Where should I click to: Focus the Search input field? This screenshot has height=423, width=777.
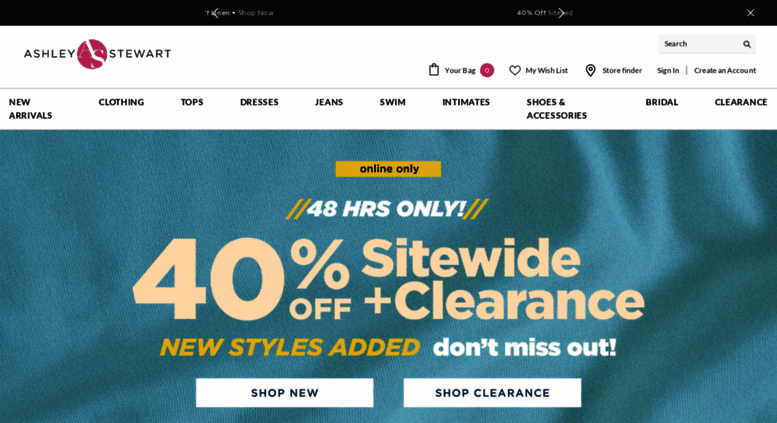pyautogui.click(x=700, y=44)
